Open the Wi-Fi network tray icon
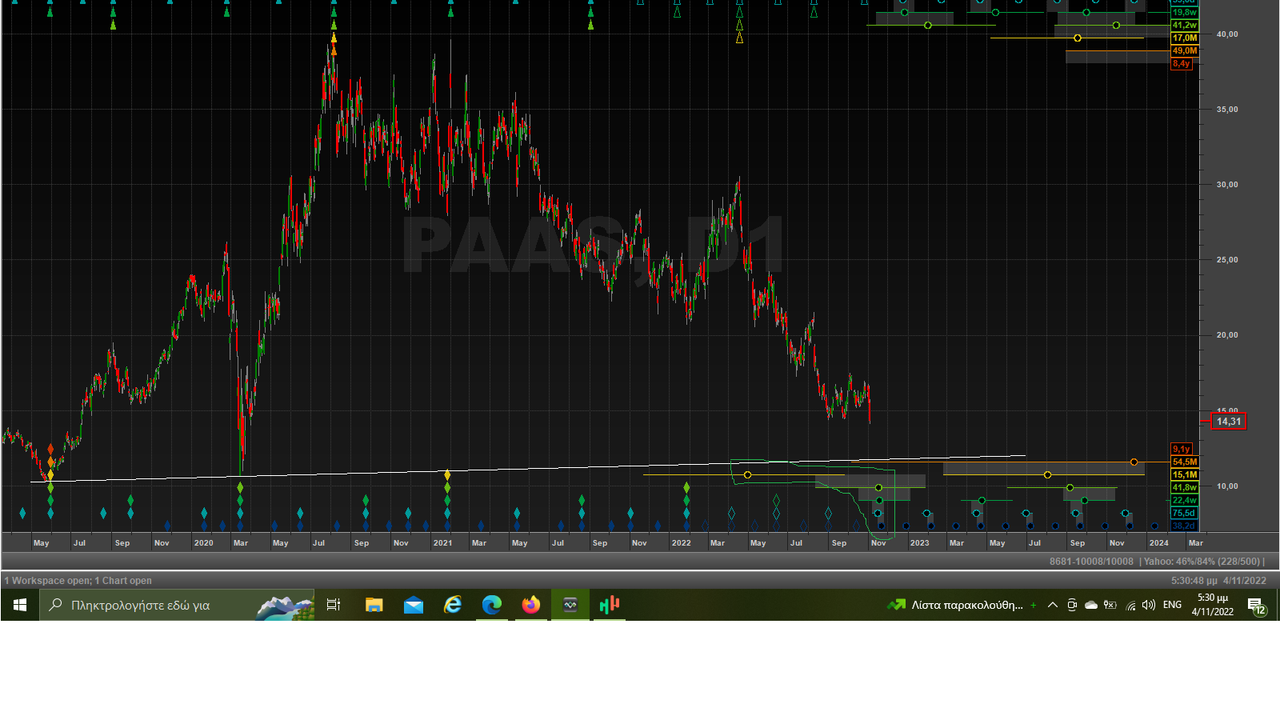The width and height of the screenshot is (1280, 720). [1130, 605]
